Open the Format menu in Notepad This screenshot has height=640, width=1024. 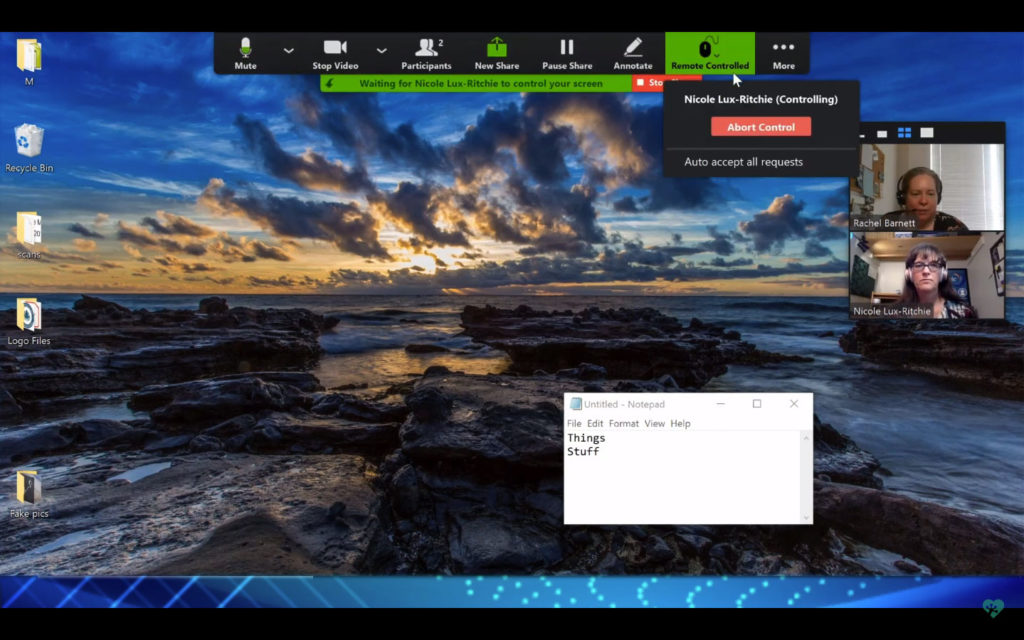coord(624,423)
